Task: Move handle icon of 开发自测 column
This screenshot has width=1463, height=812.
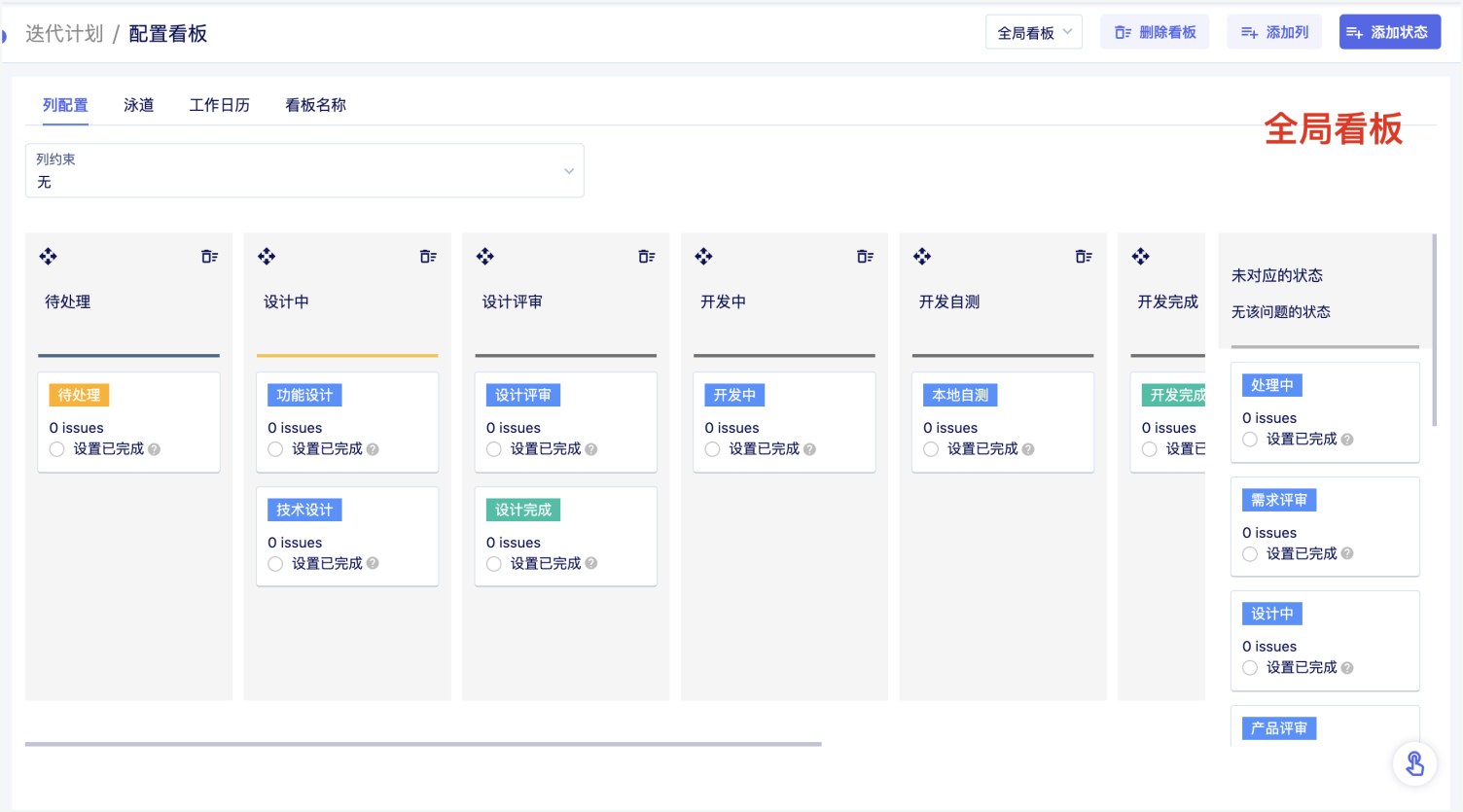Action: (x=922, y=257)
